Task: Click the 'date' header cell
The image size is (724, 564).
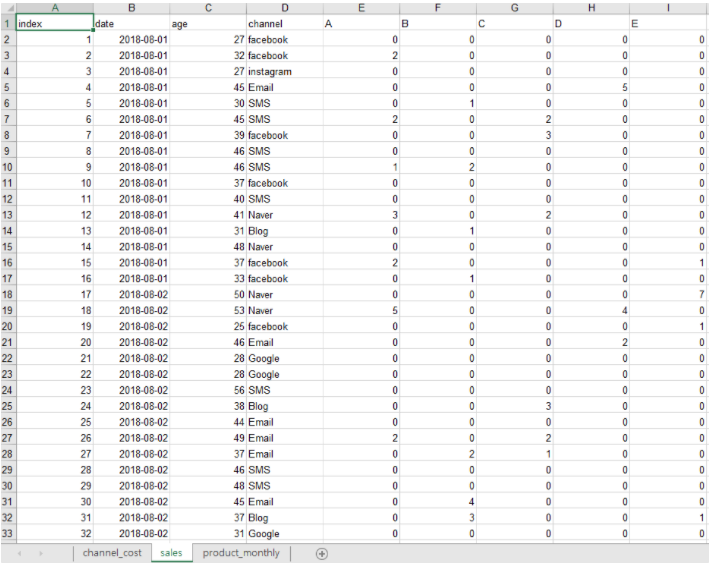Action: pos(132,24)
